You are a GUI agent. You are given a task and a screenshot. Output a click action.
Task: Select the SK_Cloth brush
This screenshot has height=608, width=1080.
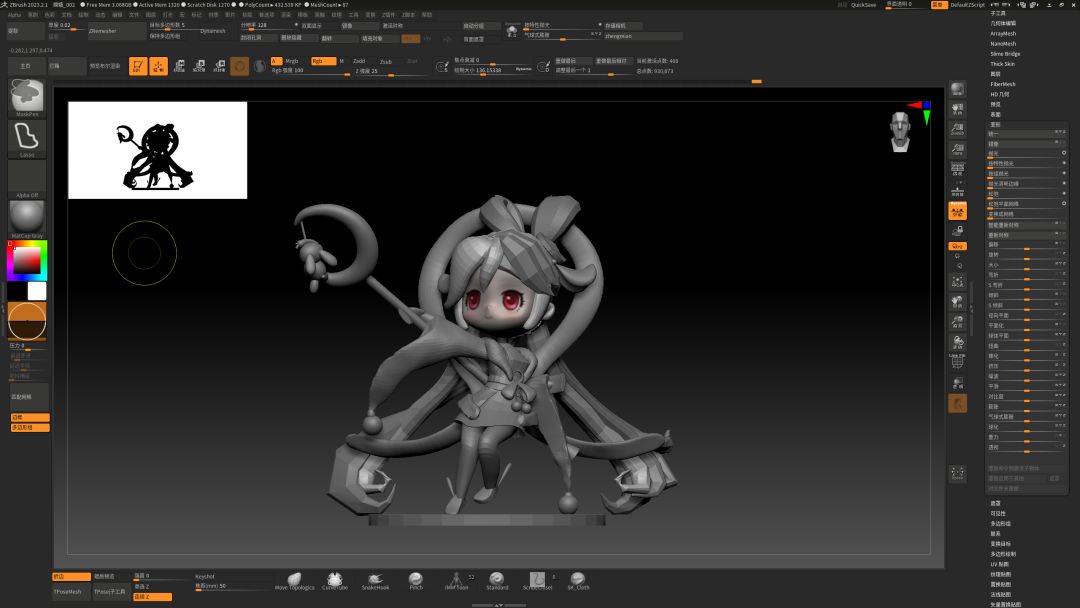click(x=578, y=582)
